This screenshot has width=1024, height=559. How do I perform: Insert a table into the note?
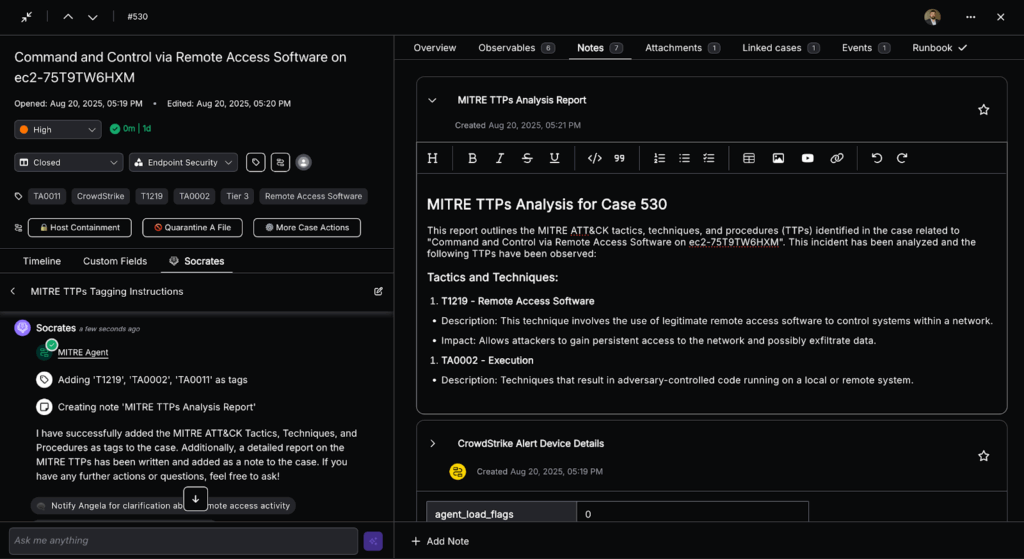click(x=749, y=158)
